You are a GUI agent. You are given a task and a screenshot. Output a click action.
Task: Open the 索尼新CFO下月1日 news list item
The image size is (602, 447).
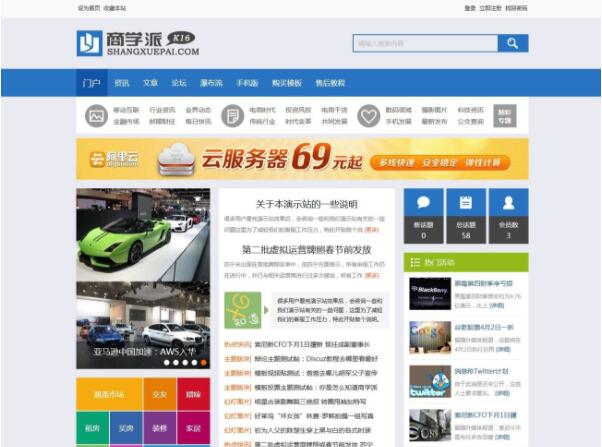point(312,344)
